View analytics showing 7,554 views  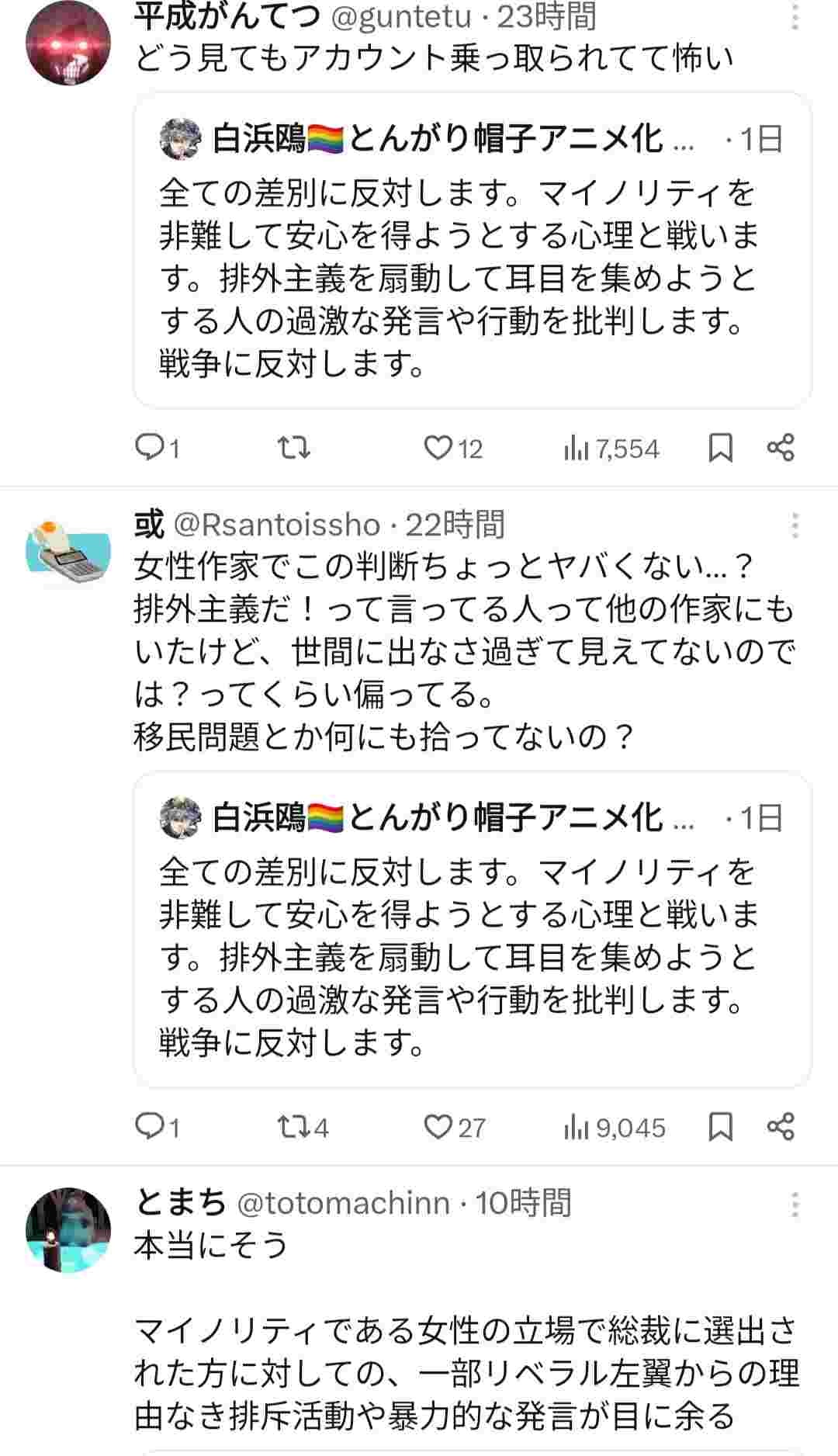pos(611,448)
